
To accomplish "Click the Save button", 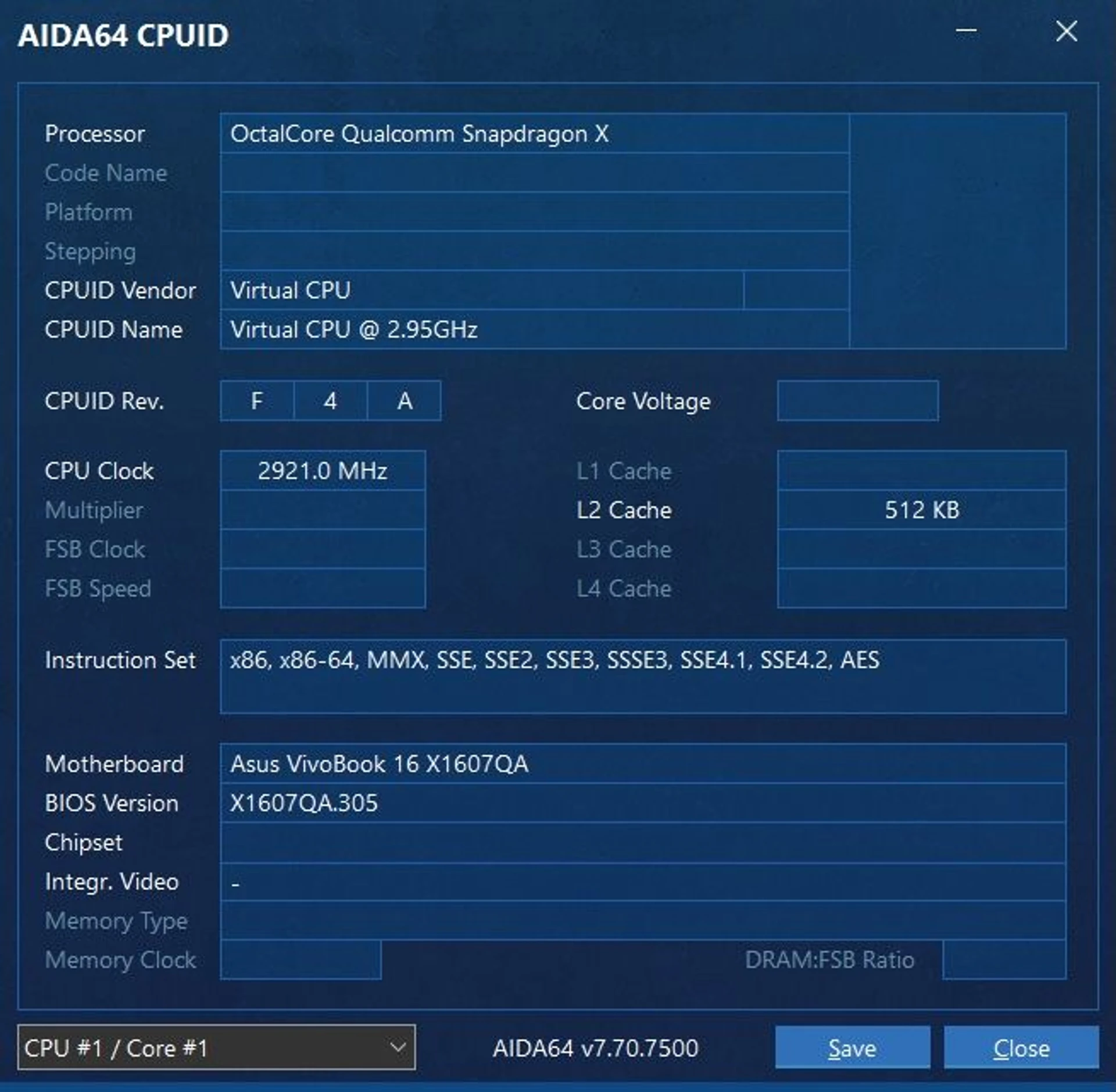I will click(x=852, y=1047).
